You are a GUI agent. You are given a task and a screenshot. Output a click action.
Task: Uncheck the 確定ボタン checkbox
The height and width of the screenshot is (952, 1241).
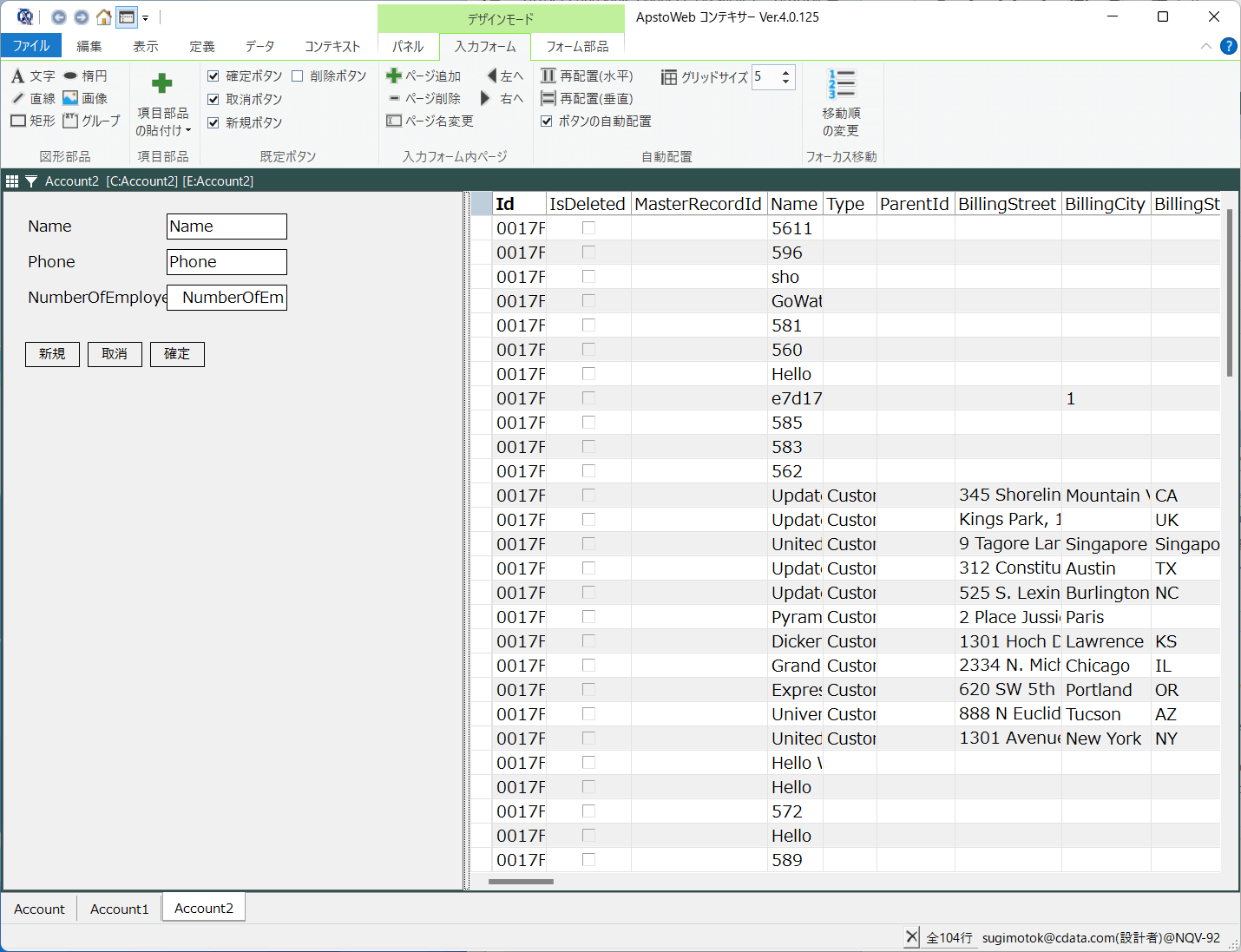pos(213,76)
